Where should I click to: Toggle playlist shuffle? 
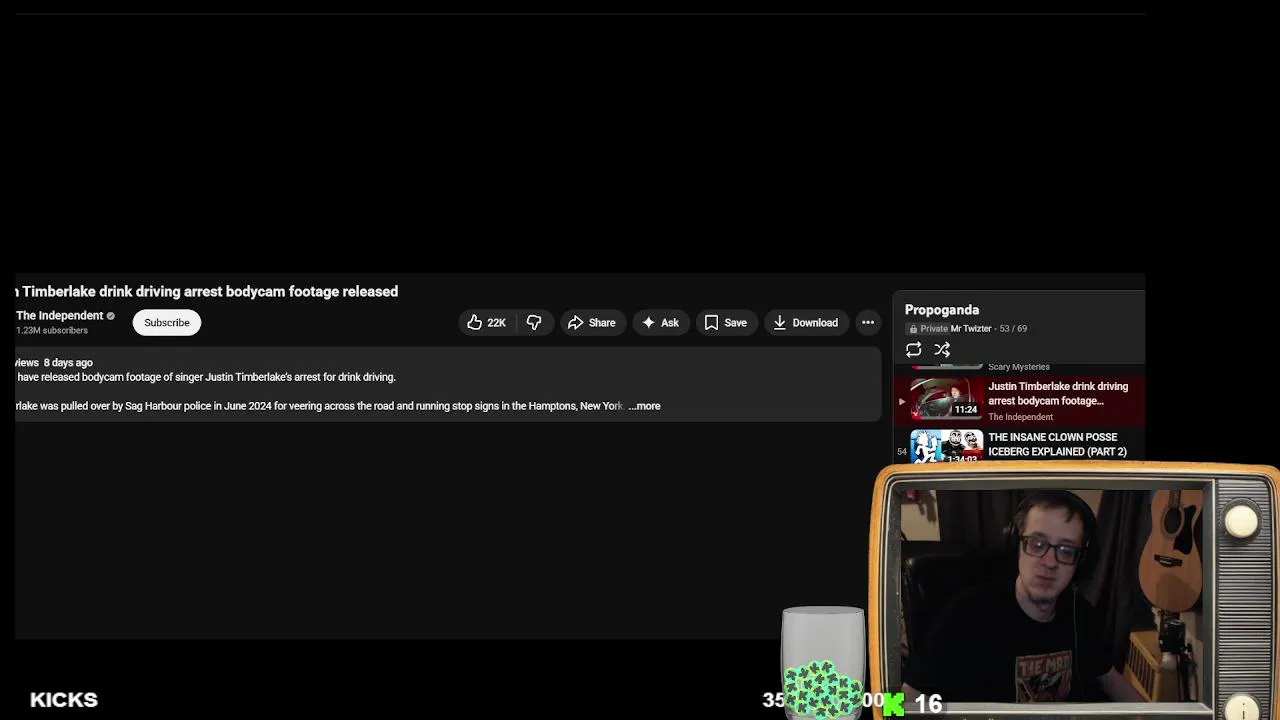(942, 349)
